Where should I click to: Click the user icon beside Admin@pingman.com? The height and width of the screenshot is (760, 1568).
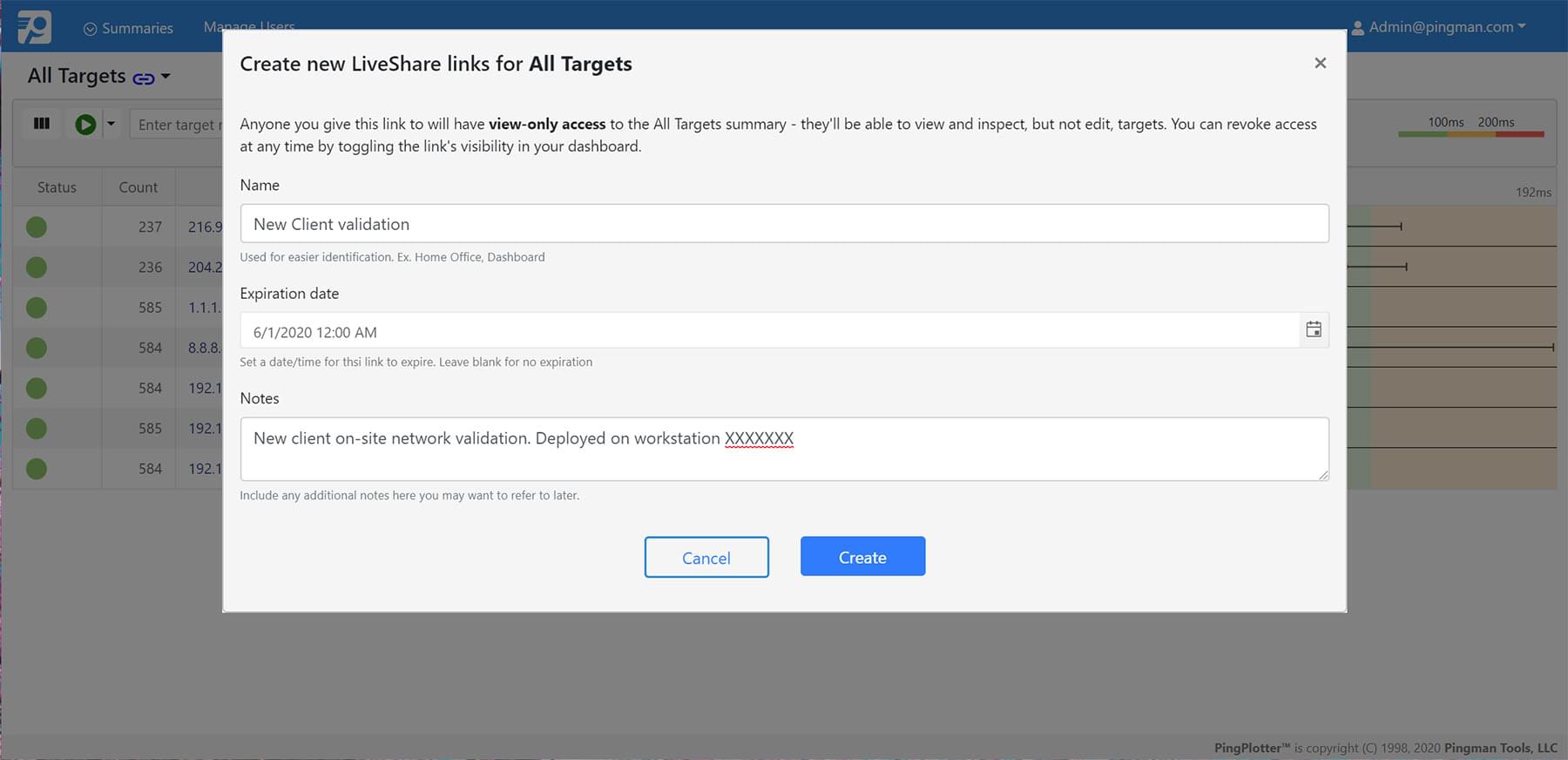click(x=1357, y=28)
